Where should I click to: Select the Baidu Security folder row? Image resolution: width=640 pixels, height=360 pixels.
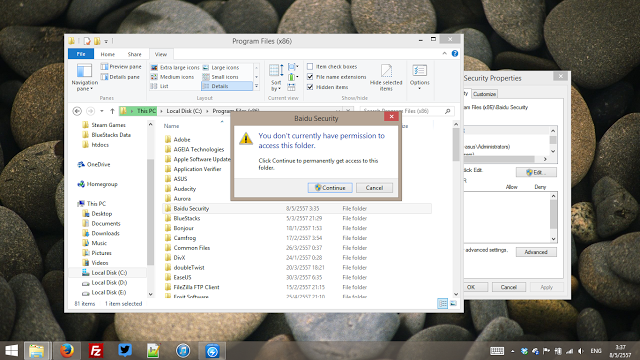tap(297, 209)
